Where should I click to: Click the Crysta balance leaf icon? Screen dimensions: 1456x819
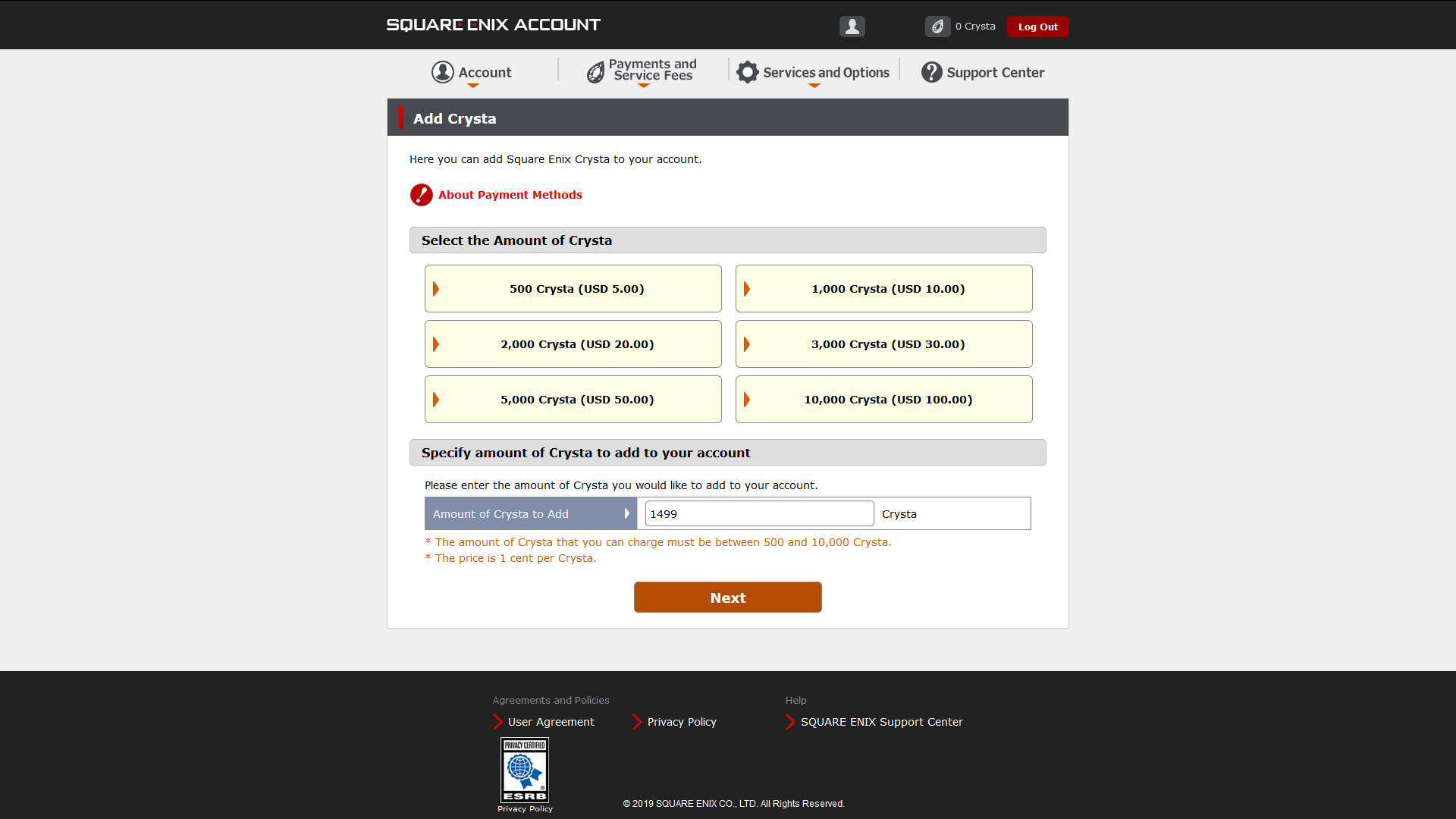pos(938,27)
